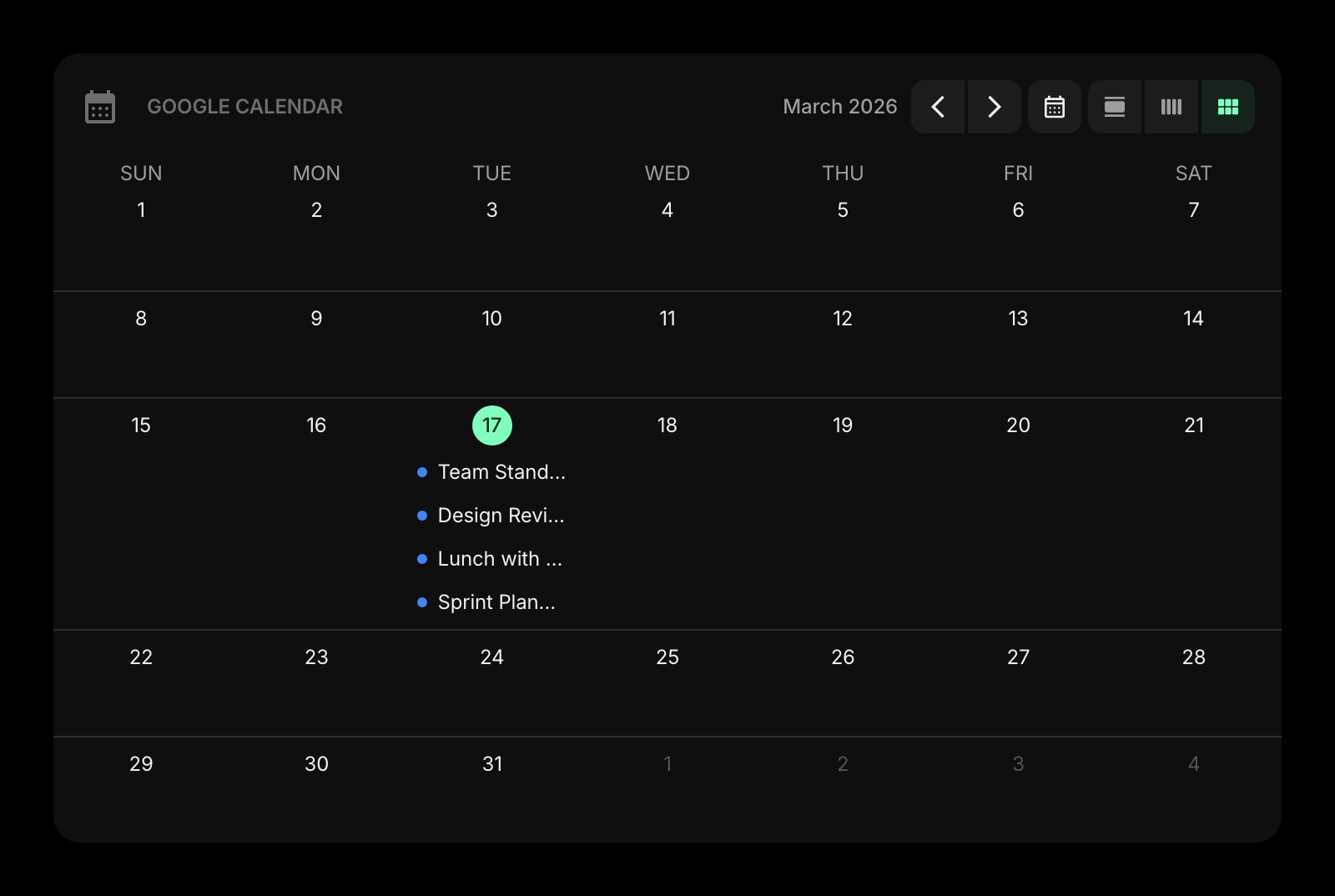Click the Google Calendar logo icon
The height and width of the screenshot is (896, 1335).
tap(100, 106)
